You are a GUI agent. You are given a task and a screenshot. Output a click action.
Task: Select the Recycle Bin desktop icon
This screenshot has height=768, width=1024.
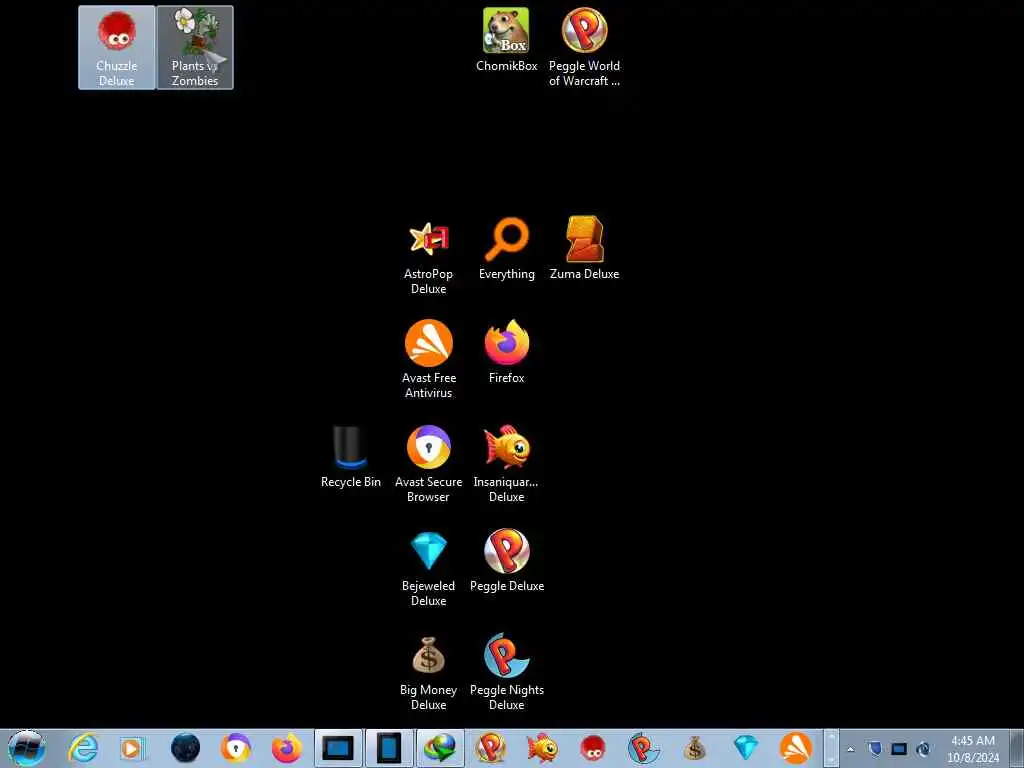click(350, 456)
